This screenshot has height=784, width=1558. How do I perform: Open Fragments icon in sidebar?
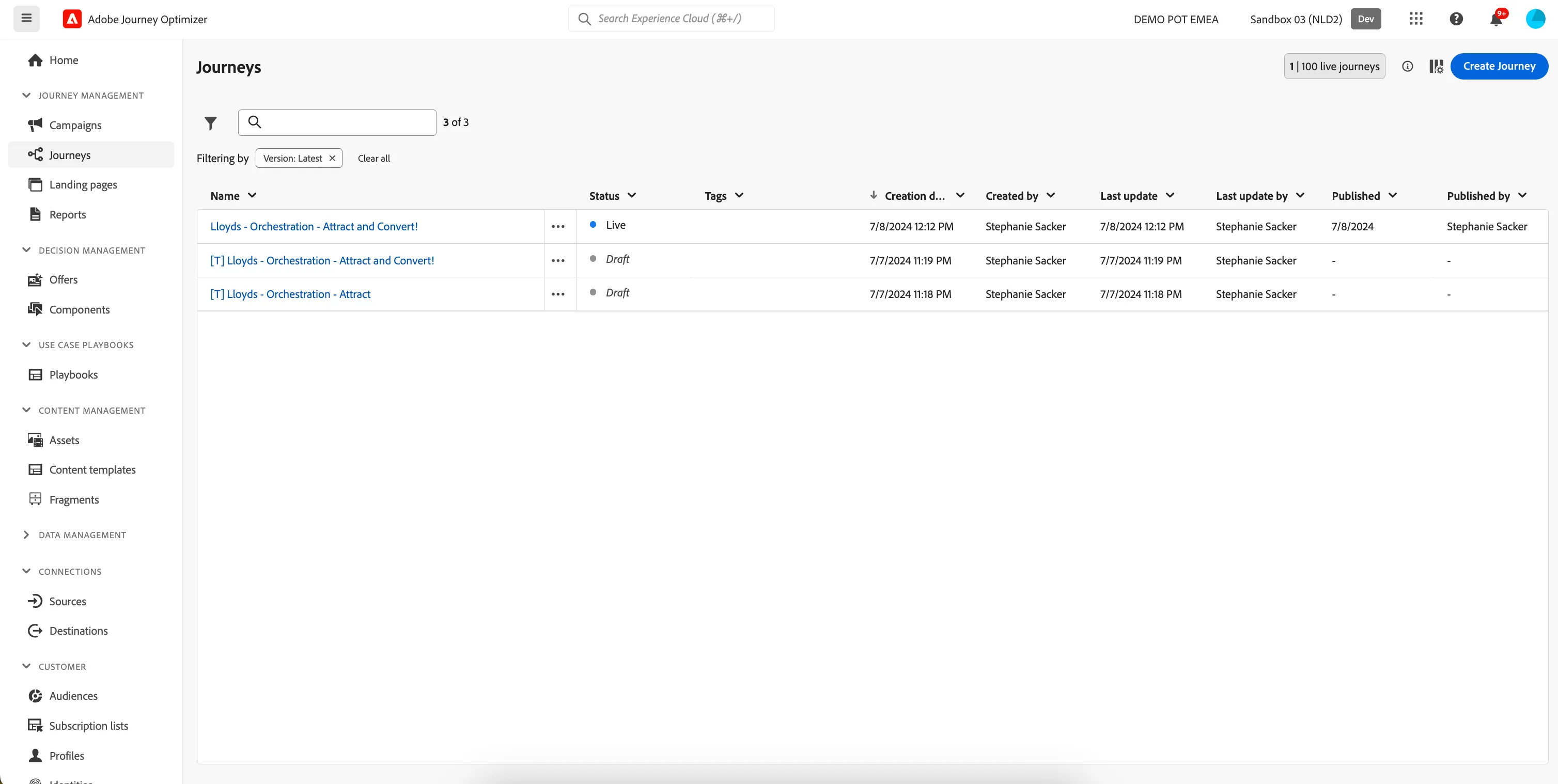pyautogui.click(x=35, y=499)
